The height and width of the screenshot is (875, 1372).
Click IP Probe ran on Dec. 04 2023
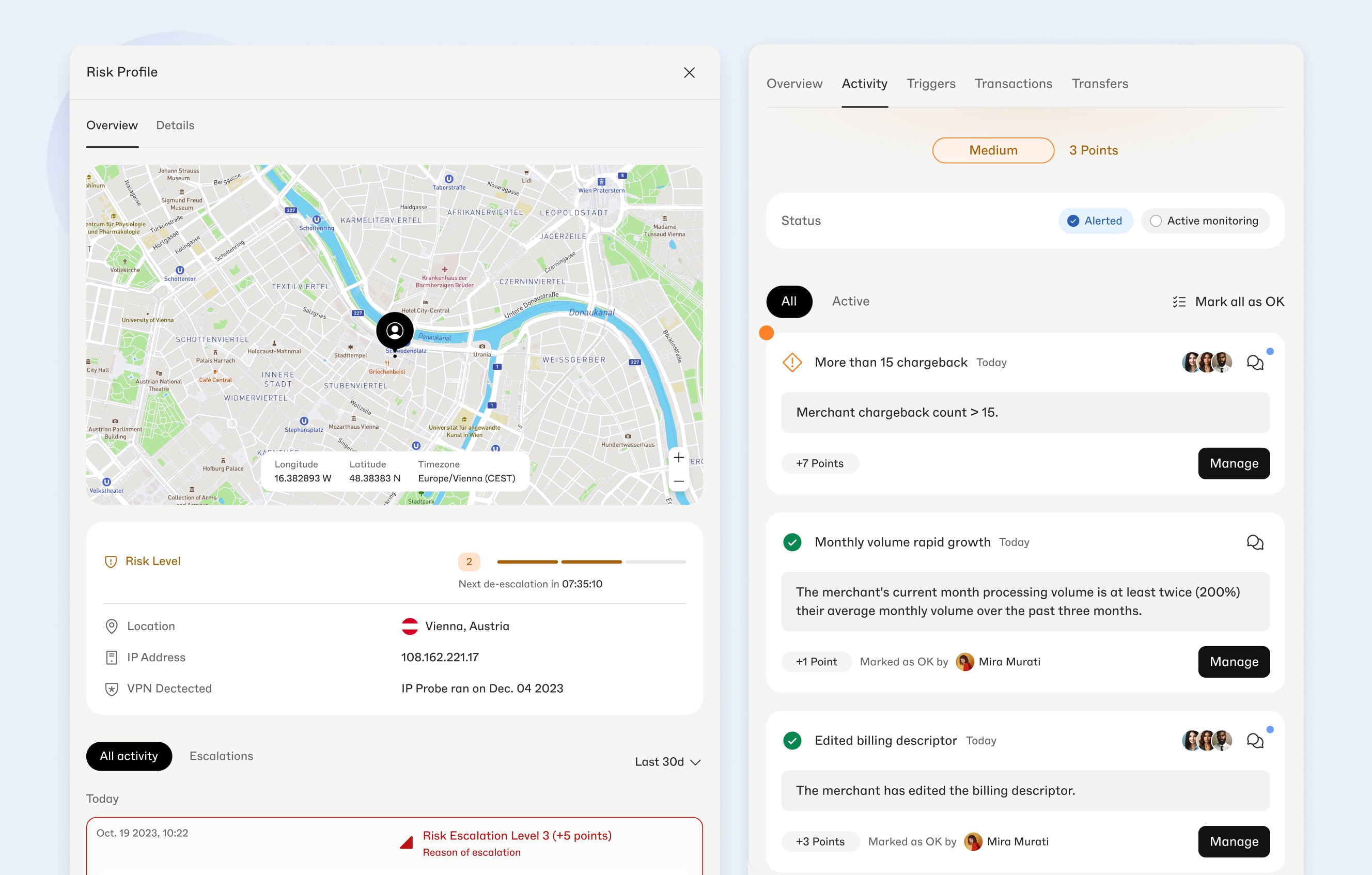click(x=482, y=689)
